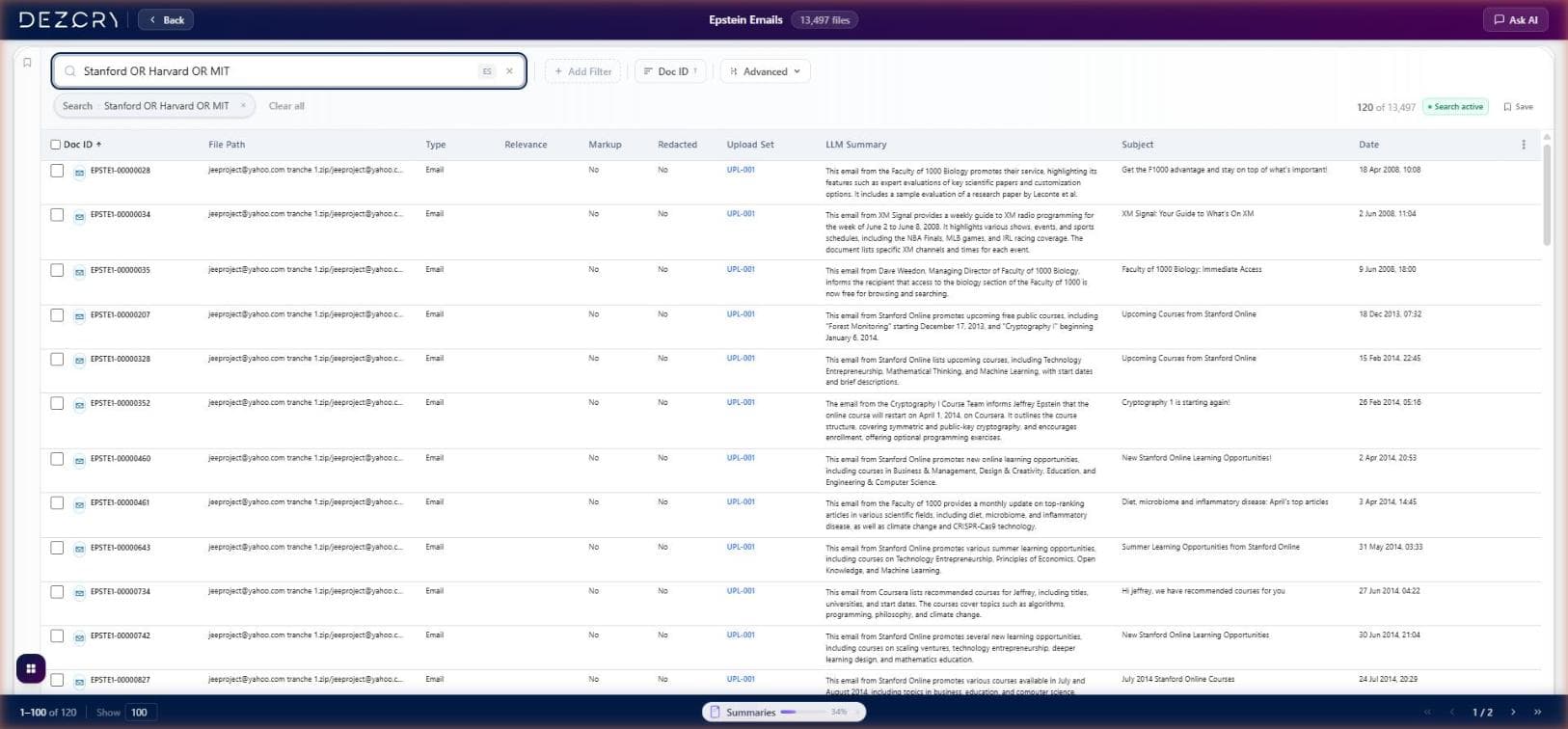The image size is (1568, 729).
Task: Toggle the select-all Doc ID checkbox
Action: point(55,145)
